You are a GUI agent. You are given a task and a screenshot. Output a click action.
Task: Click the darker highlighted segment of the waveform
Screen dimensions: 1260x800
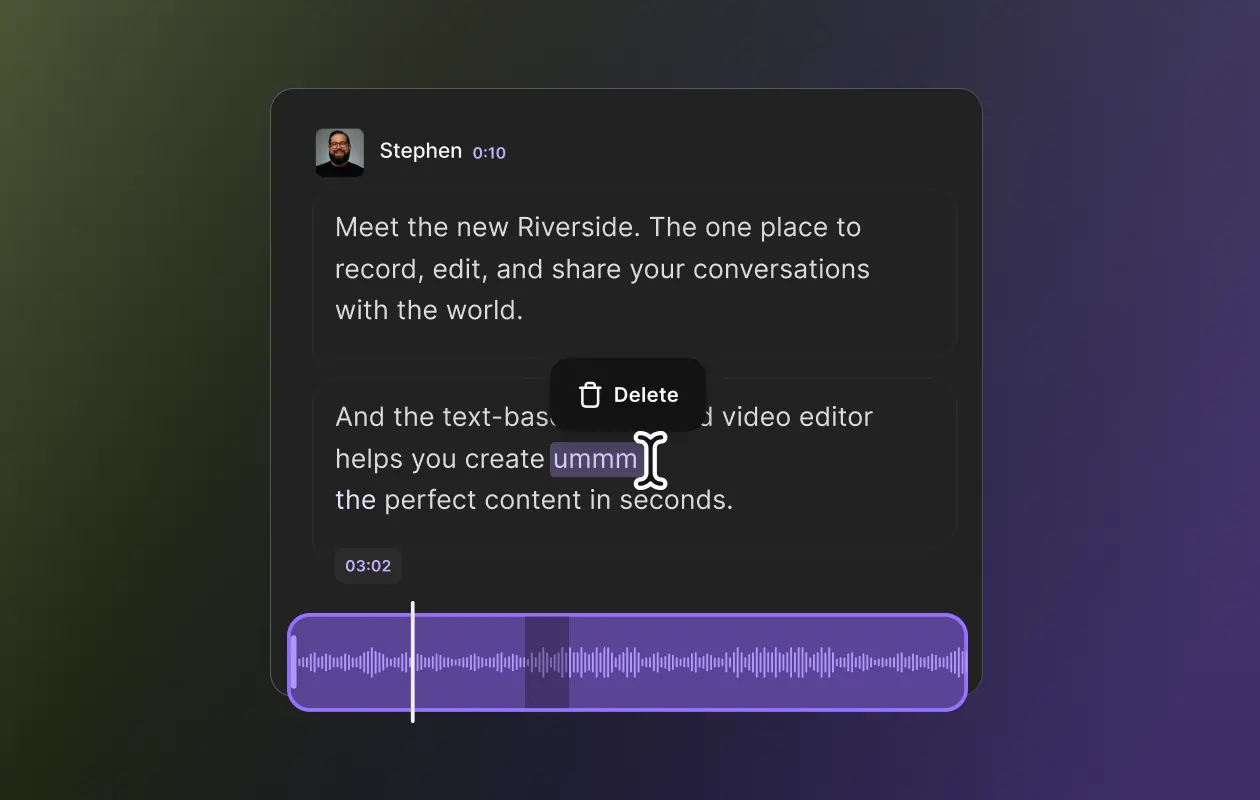click(547, 662)
